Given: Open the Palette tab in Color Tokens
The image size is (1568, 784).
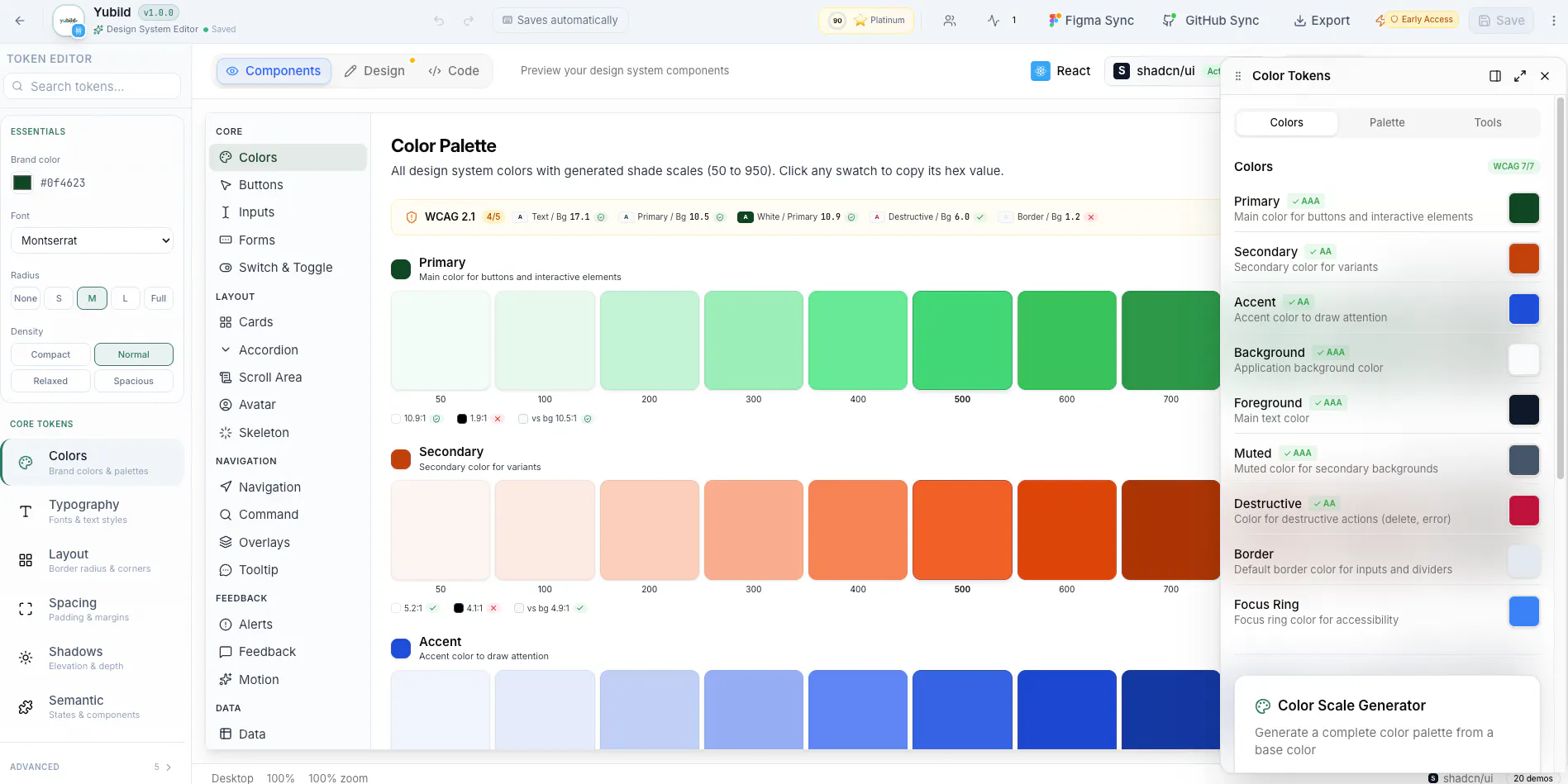Looking at the screenshot, I should click(x=1387, y=122).
